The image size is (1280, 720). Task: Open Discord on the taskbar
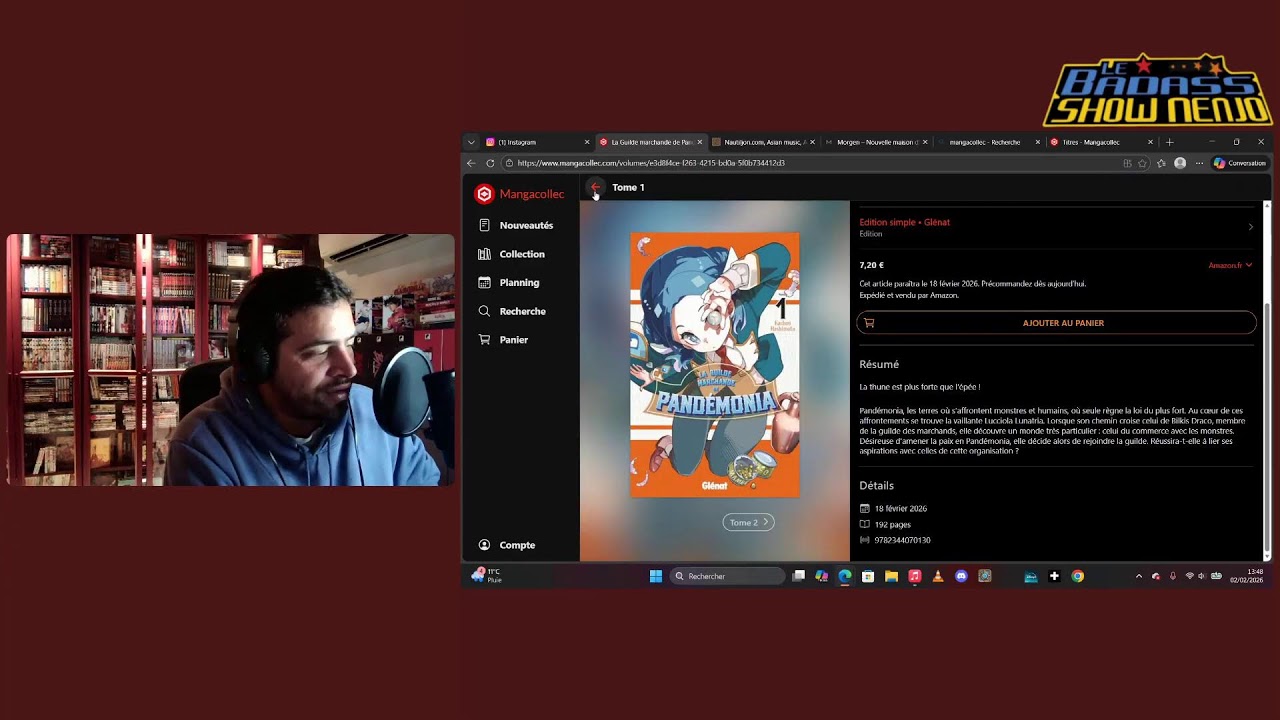[x=961, y=576]
